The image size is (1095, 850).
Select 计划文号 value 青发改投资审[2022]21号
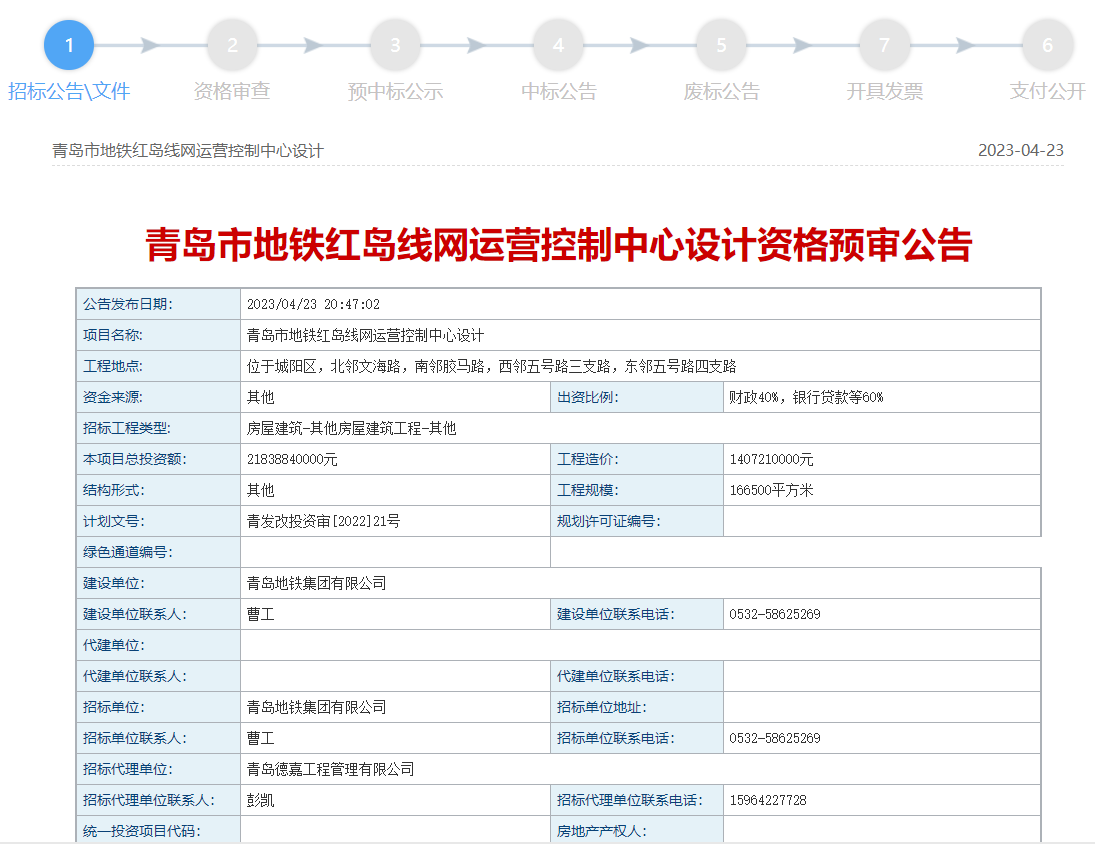(x=323, y=521)
